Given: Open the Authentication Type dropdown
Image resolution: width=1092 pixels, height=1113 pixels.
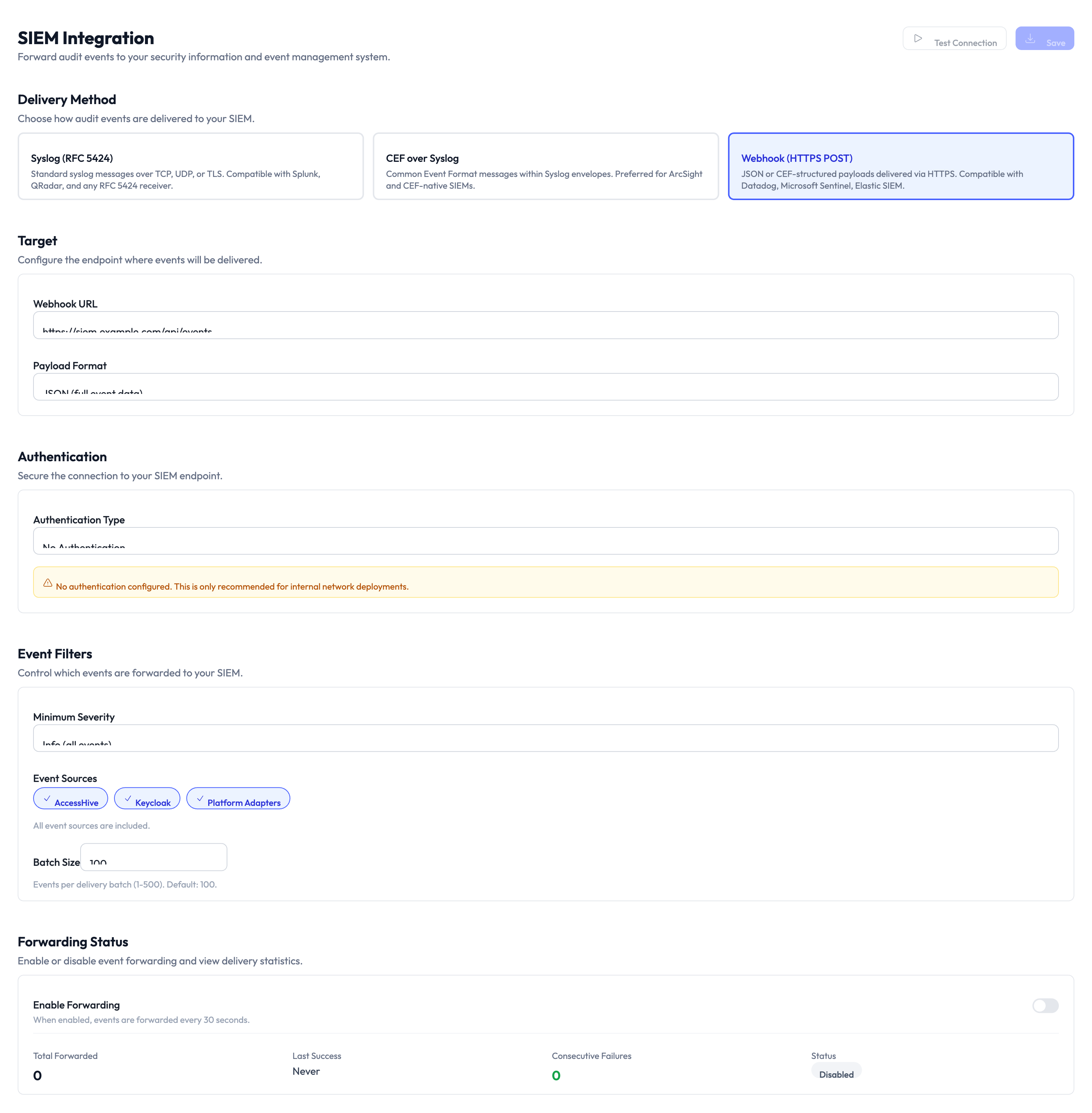Looking at the screenshot, I should coord(546,541).
